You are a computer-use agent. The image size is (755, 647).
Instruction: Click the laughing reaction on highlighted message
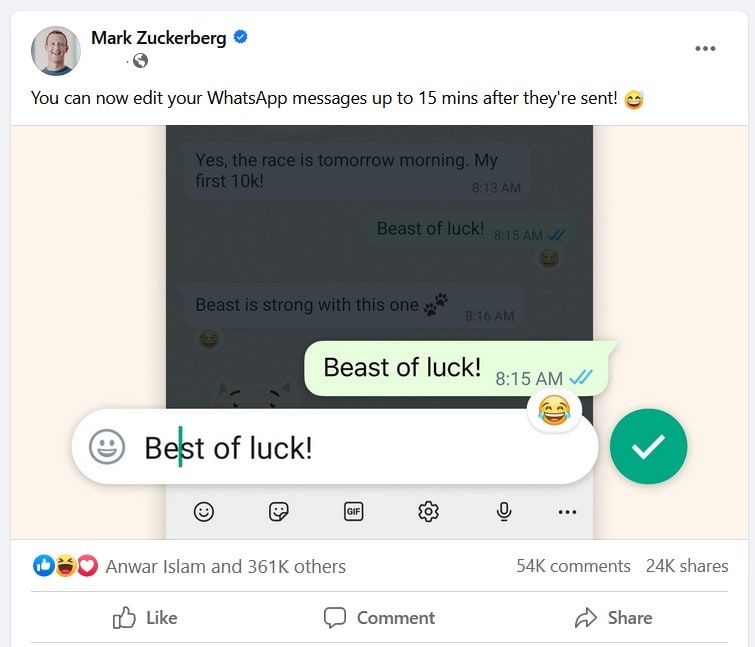tap(554, 410)
